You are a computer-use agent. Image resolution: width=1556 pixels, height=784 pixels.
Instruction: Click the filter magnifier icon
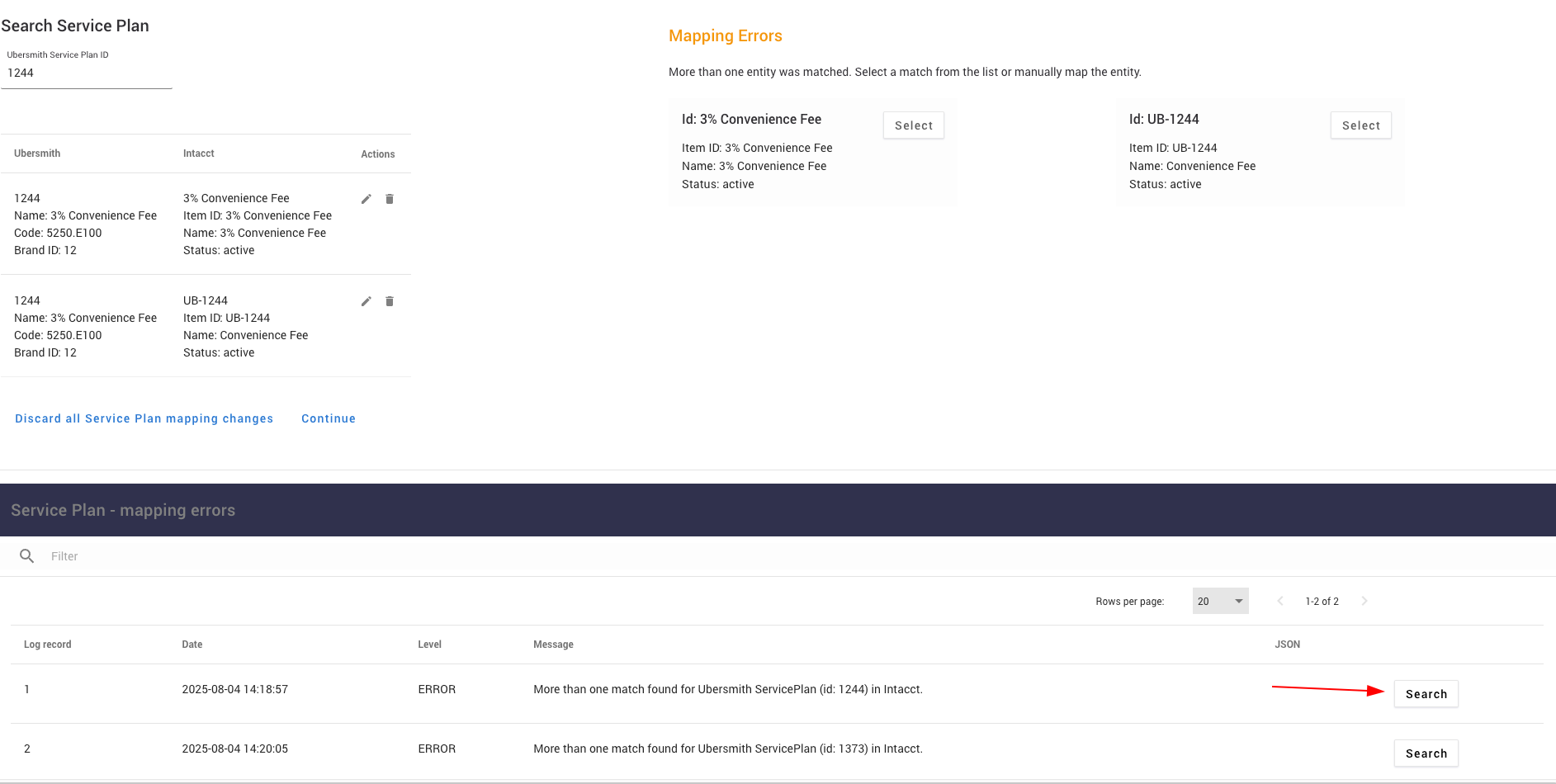26,556
